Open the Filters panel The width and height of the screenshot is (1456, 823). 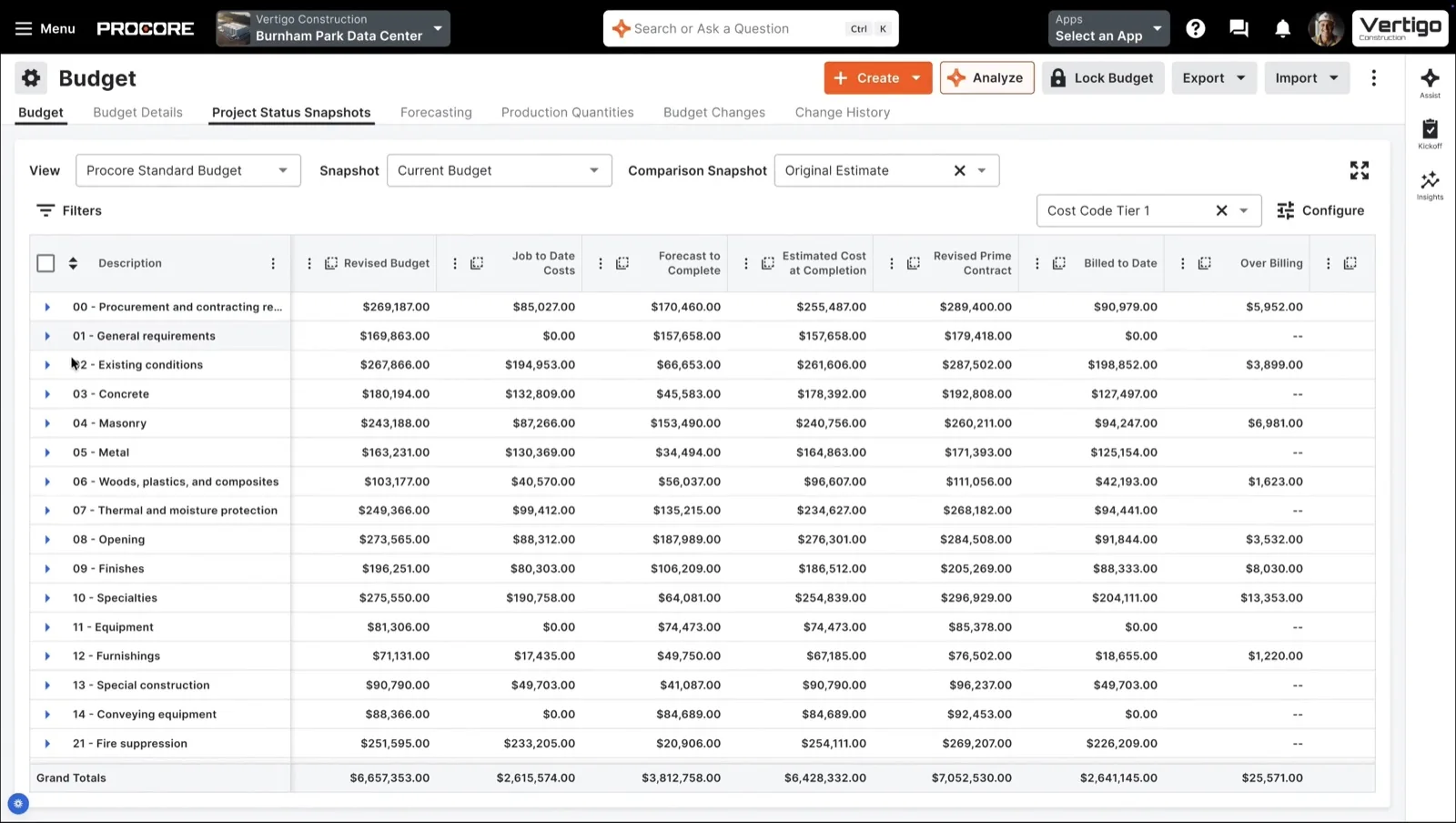[x=69, y=210]
